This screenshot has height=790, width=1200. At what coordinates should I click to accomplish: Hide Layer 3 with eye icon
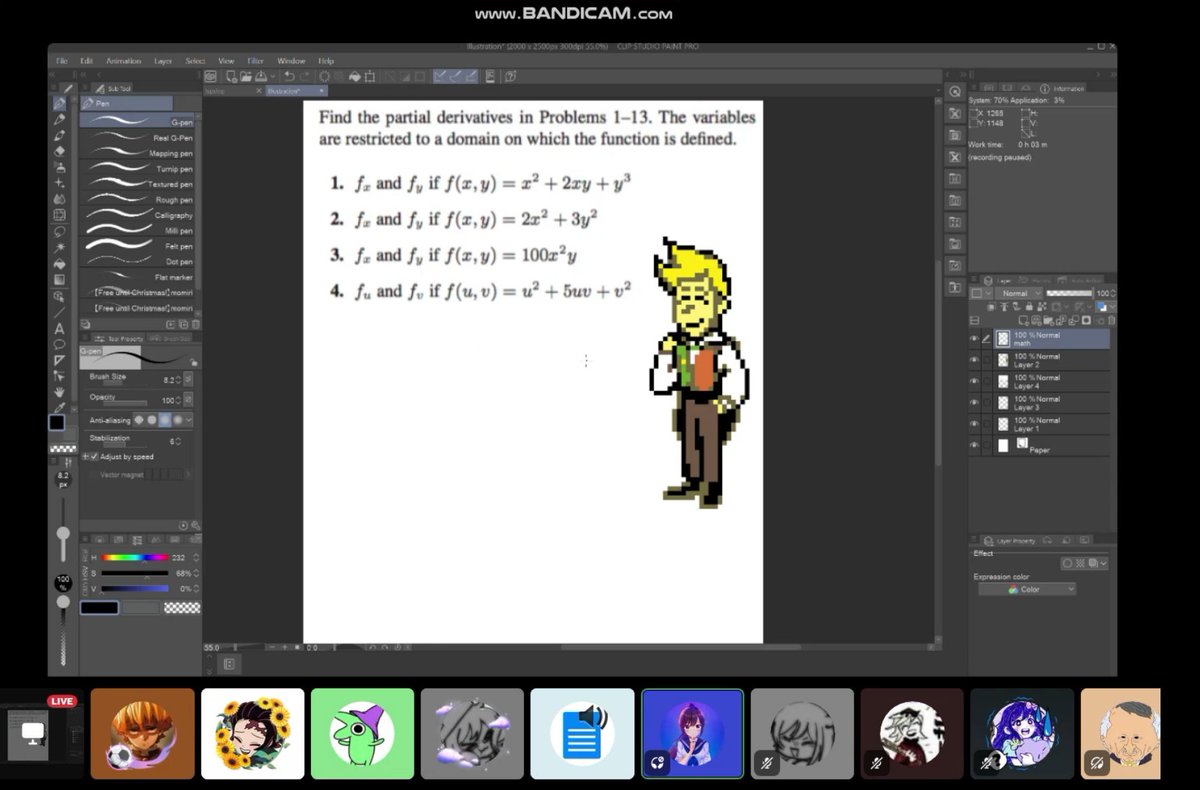point(974,402)
